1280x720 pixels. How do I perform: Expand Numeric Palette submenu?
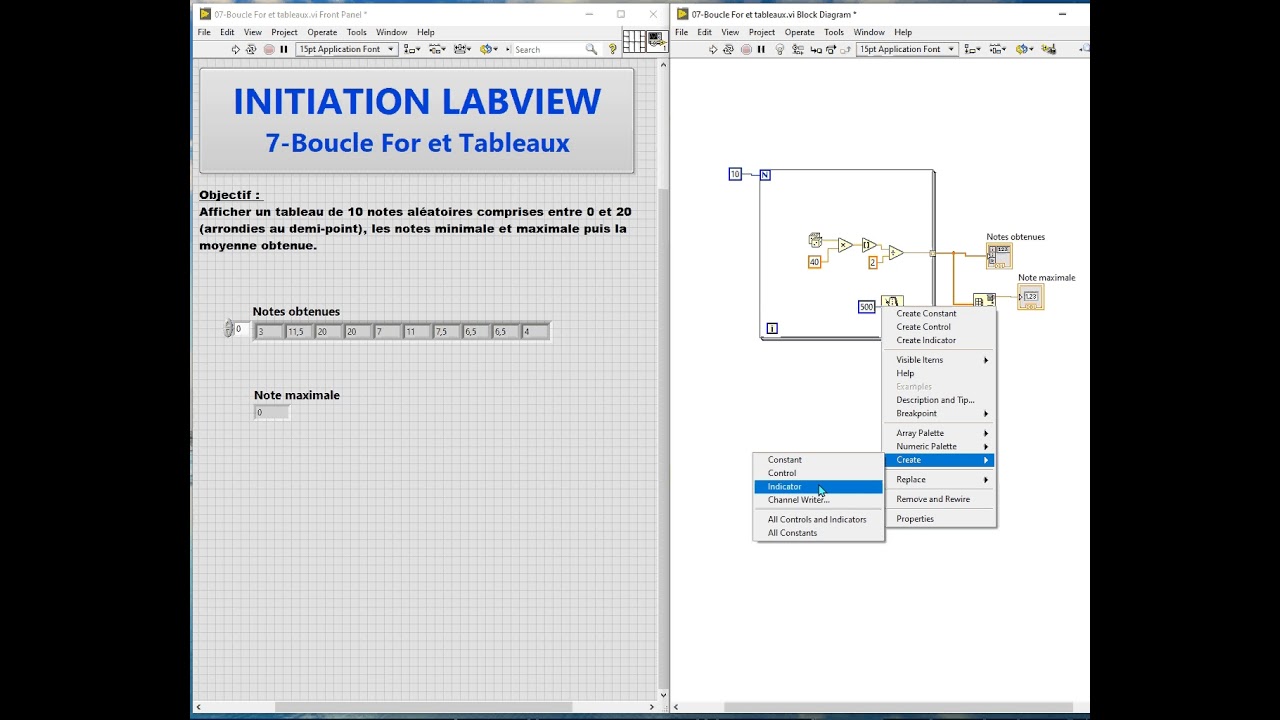point(940,446)
